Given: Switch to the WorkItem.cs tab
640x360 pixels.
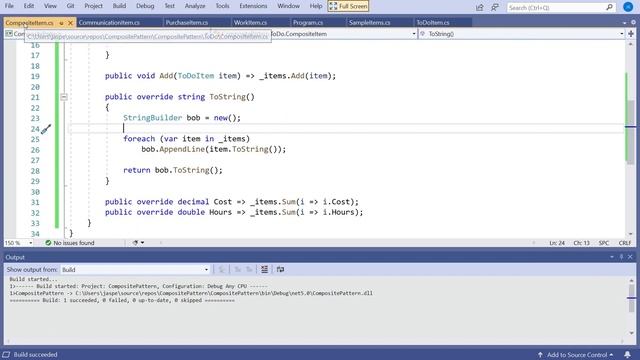Looking at the screenshot, I should coord(250,22).
